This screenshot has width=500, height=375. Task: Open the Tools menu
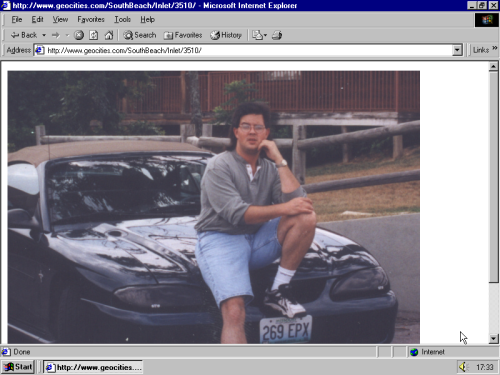point(122,19)
